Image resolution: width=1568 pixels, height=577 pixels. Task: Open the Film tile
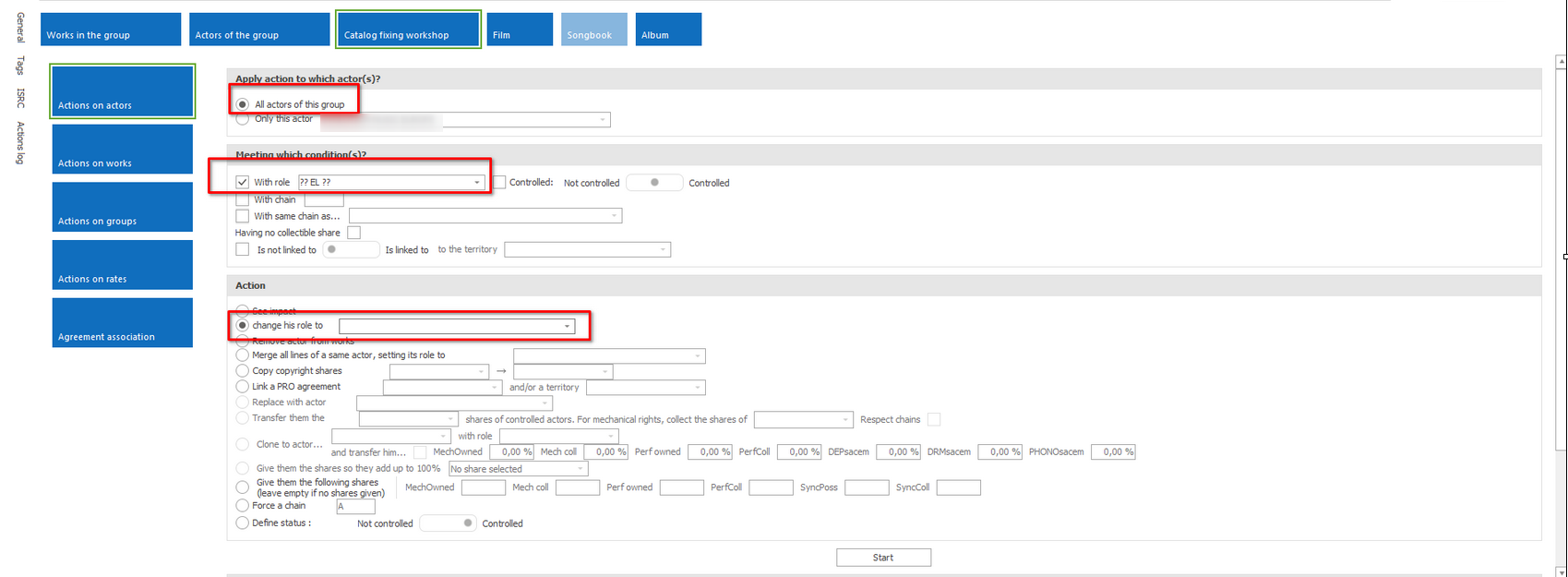pyautogui.click(x=520, y=30)
